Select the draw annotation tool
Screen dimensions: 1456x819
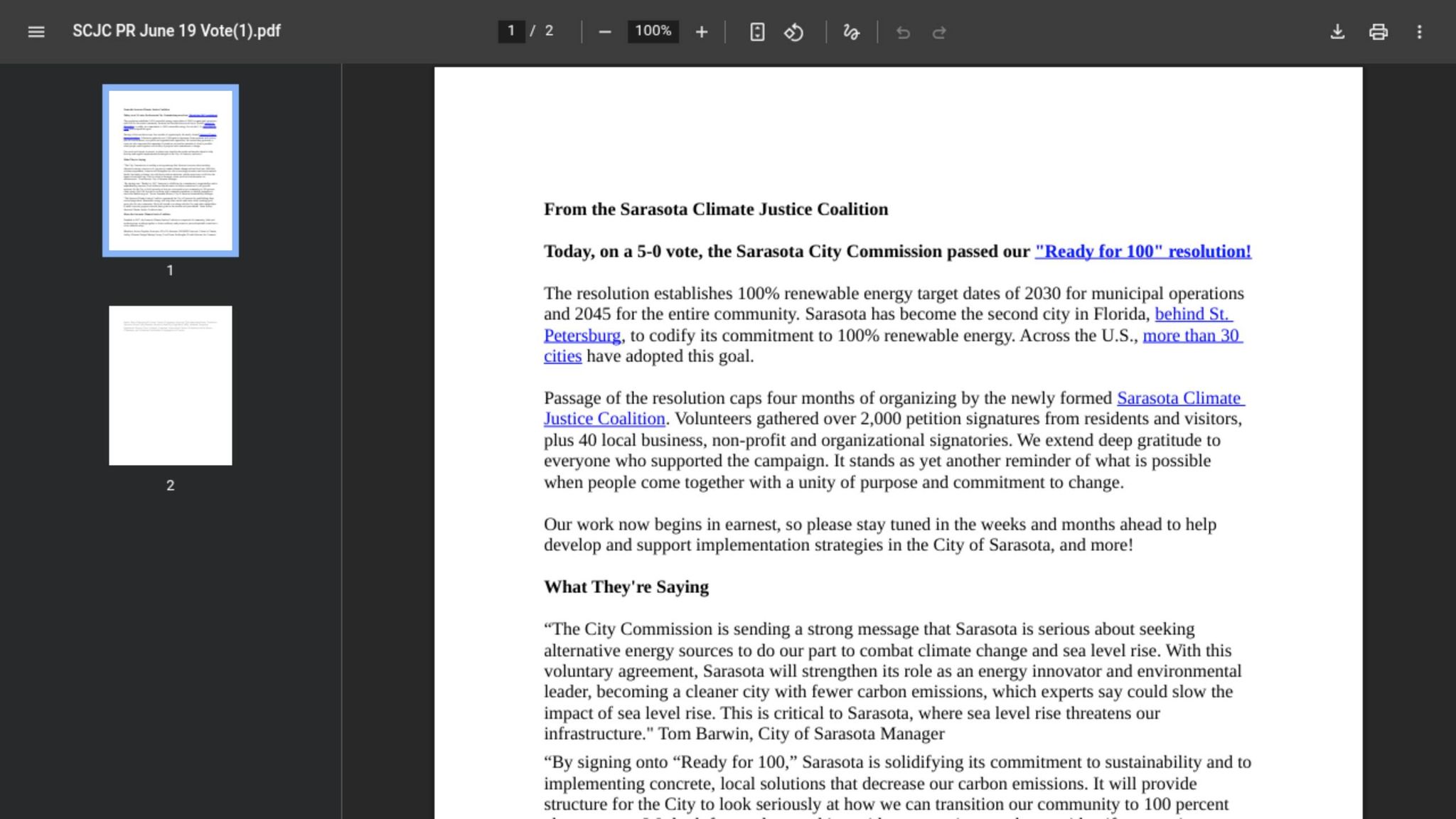851,31
